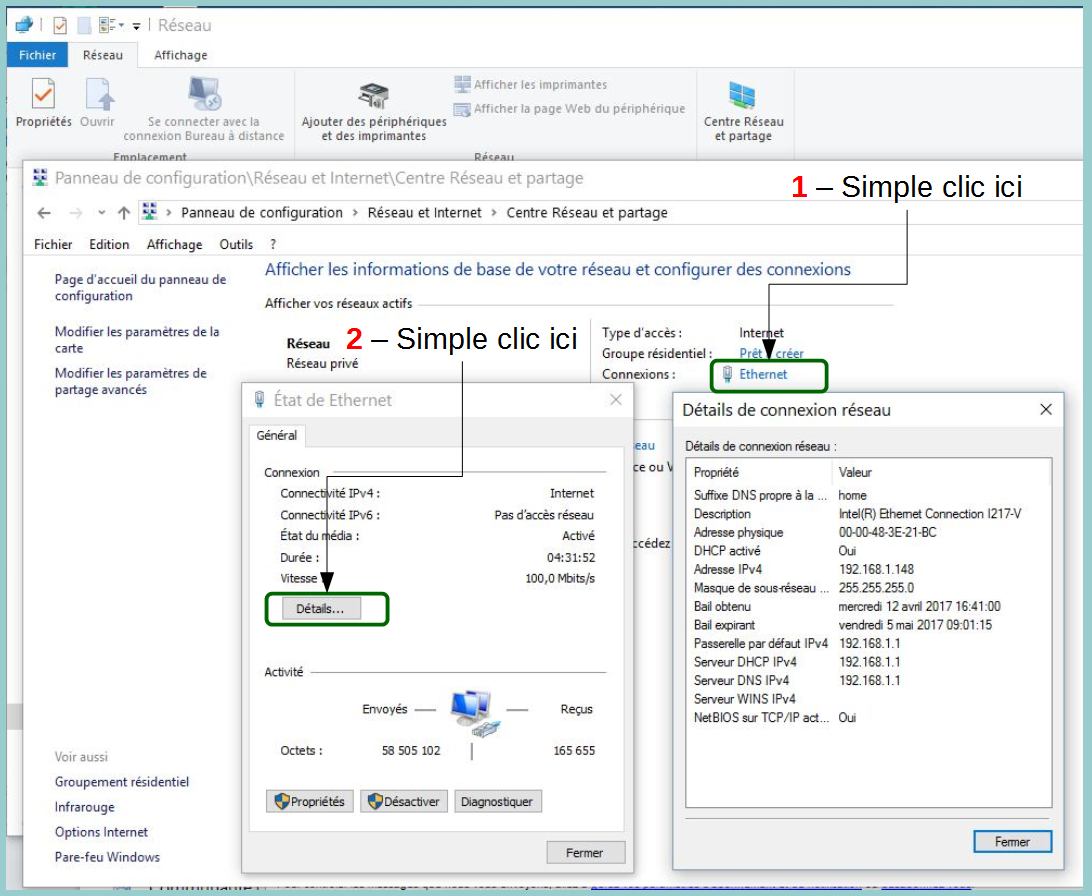Screen dimensions: 1092x896
Task: Expand quick access toolbar customize arrow
Action: click(136, 26)
